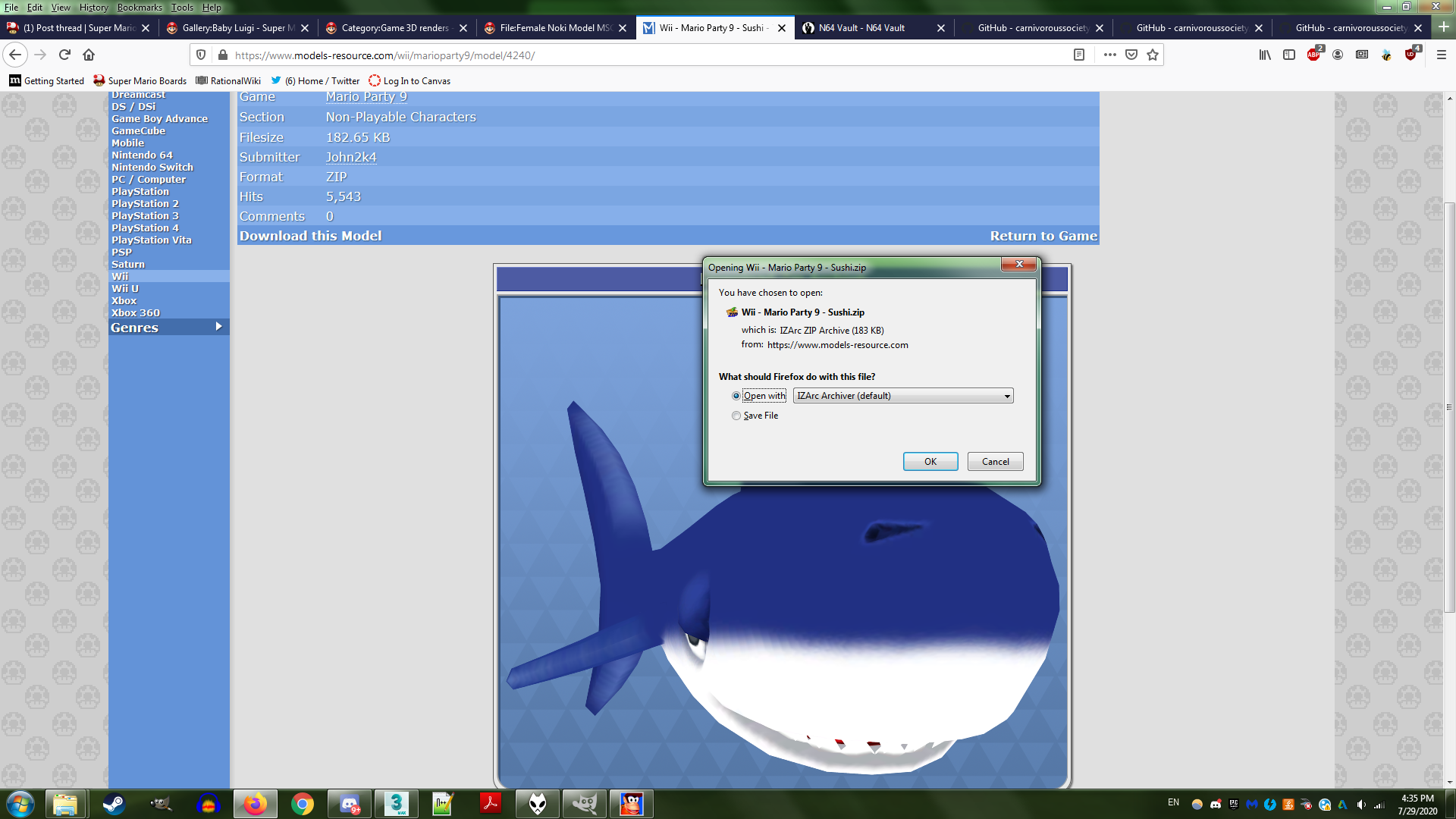This screenshot has width=1456, height=819.
Task: Switch to File:Female Noki Model tab
Action: (556, 27)
